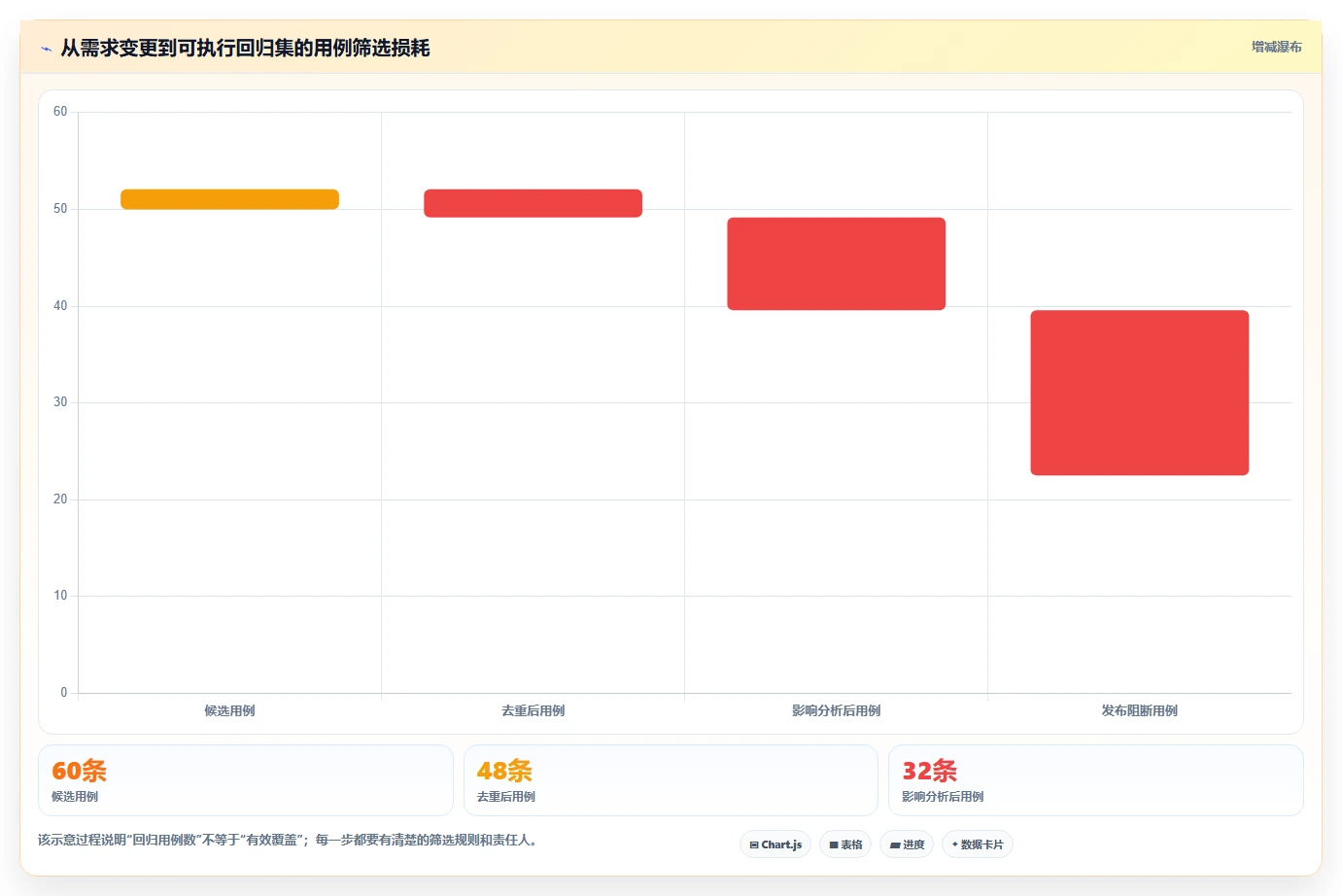Click the y-axis value 30
Screen dimensions: 1342x896
[60, 402]
